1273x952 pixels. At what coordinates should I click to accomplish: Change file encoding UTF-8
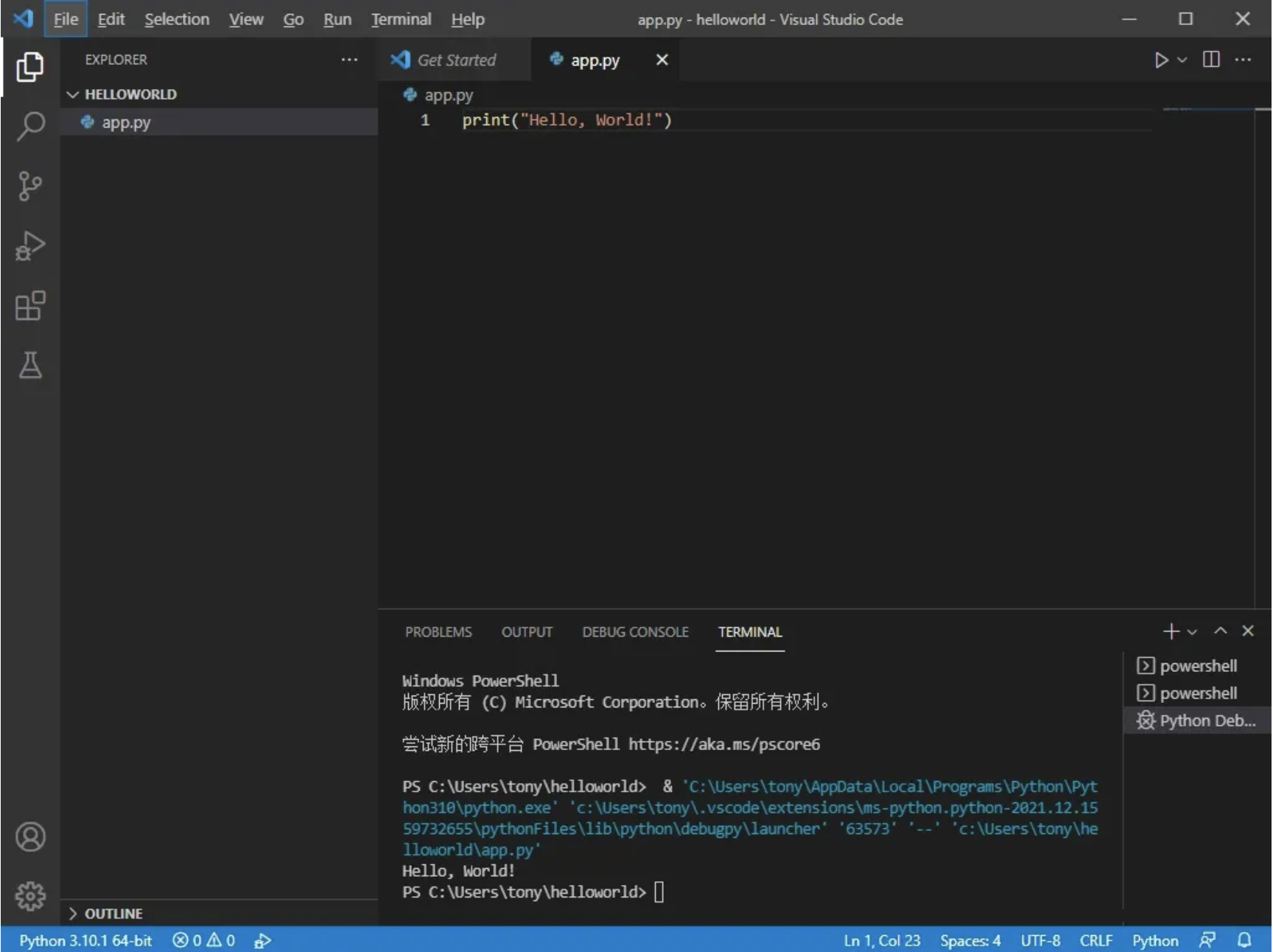tap(1040, 940)
